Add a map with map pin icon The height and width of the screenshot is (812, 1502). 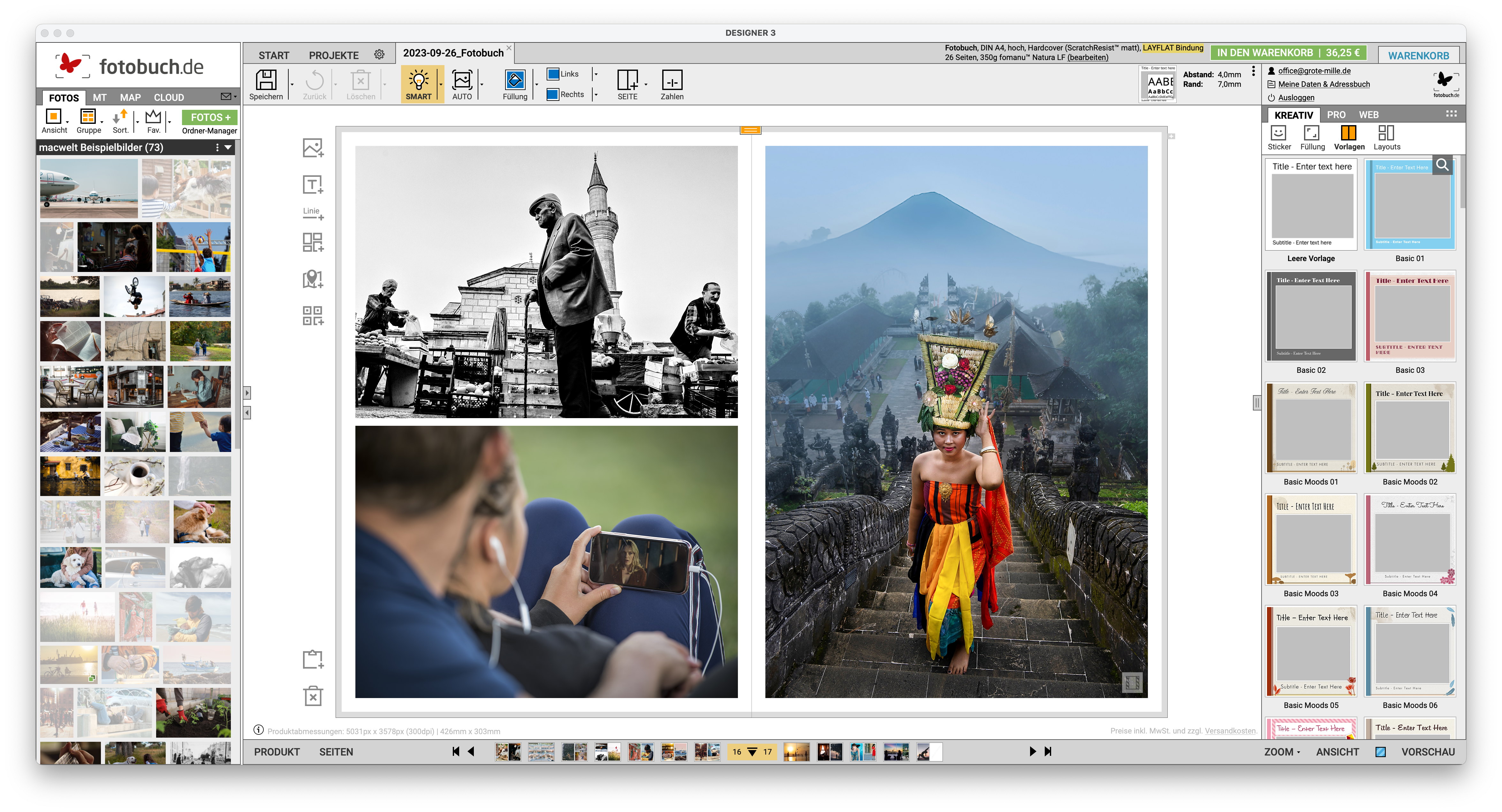[x=313, y=279]
